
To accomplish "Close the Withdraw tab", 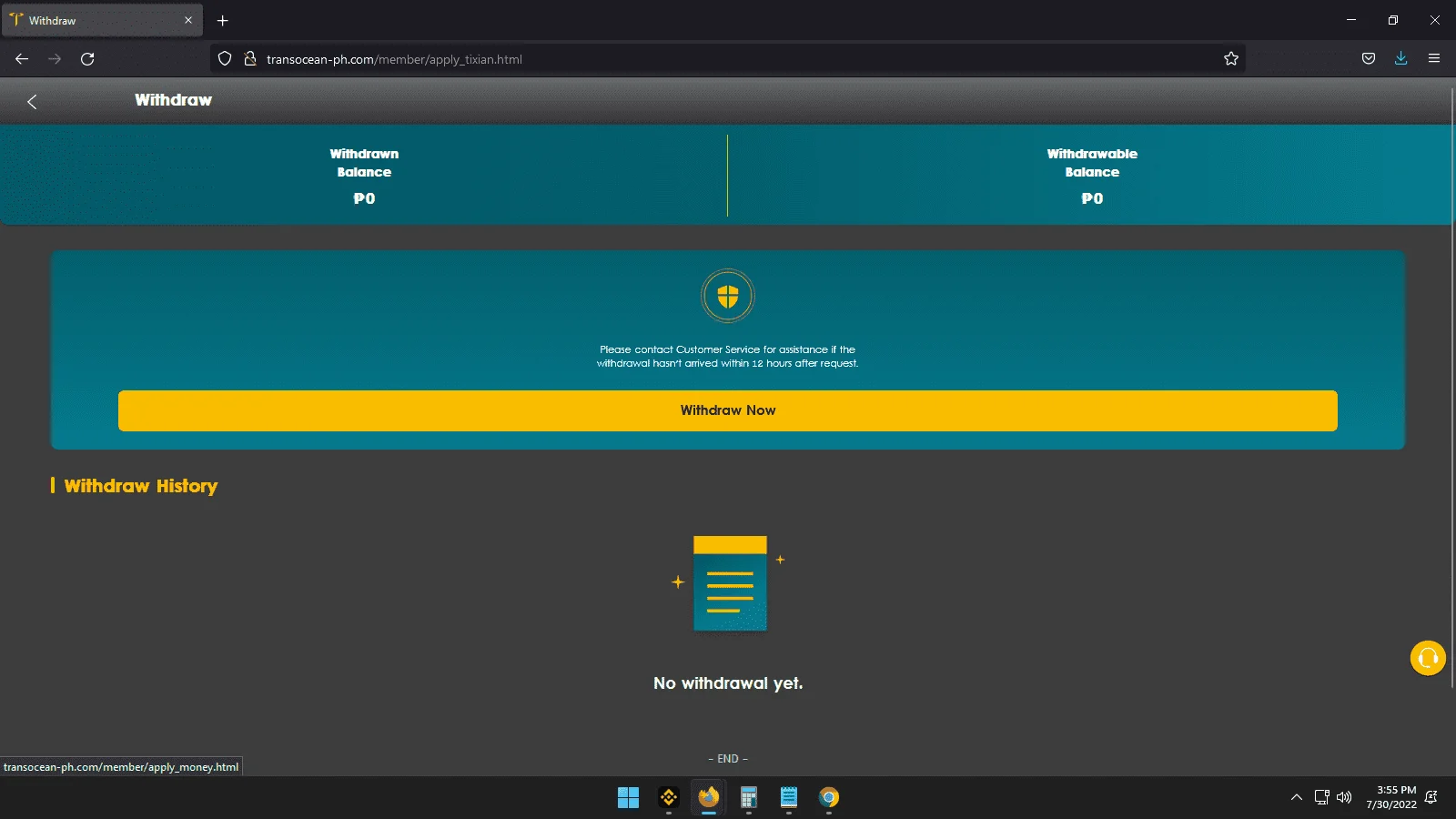I will click(x=188, y=20).
